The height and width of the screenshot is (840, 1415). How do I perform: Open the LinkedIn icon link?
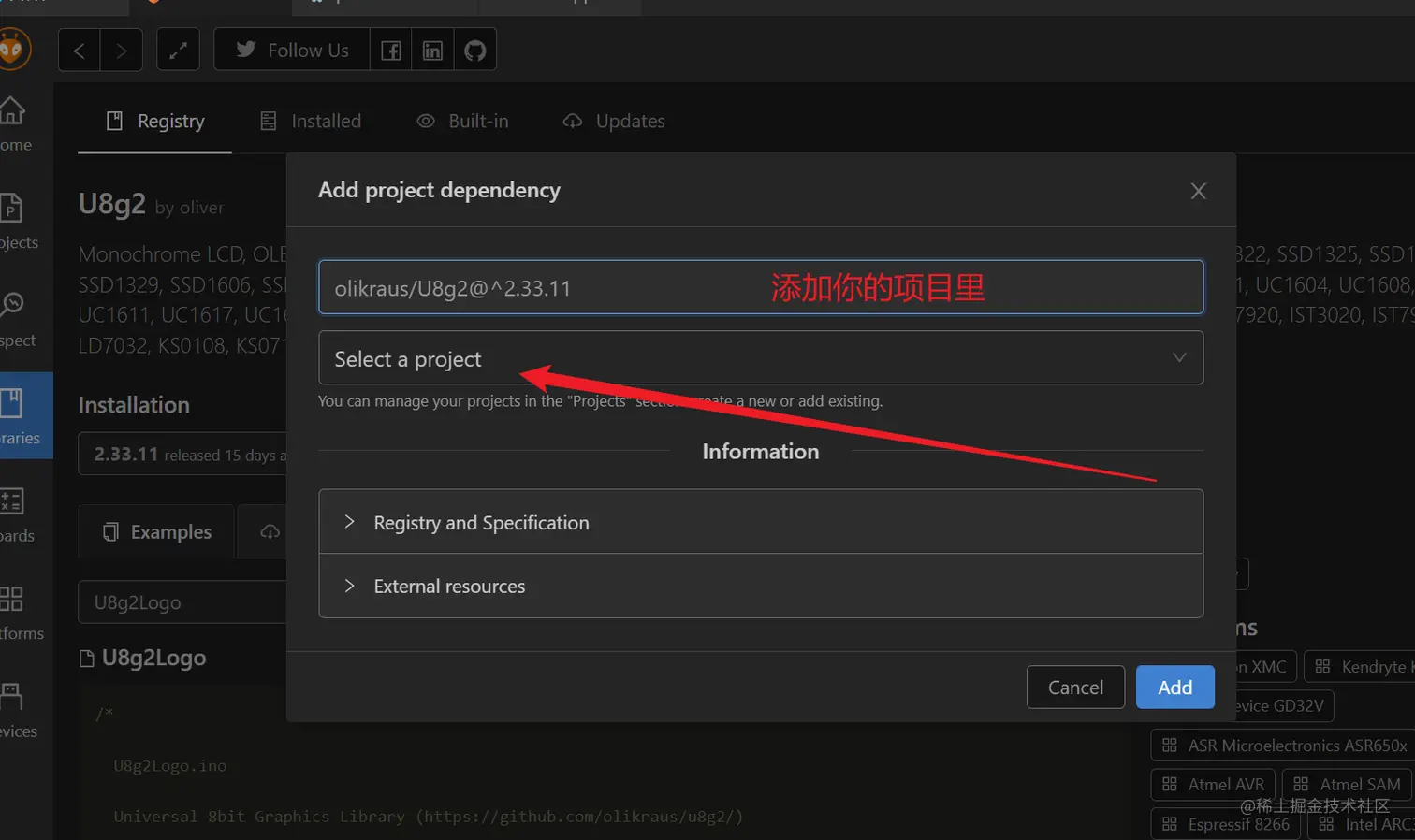(x=432, y=51)
